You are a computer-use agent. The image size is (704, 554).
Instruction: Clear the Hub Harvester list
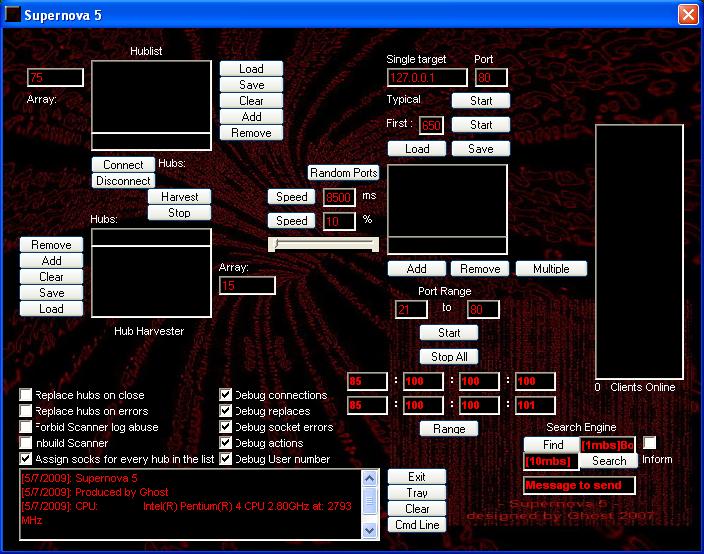tap(51, 277)
